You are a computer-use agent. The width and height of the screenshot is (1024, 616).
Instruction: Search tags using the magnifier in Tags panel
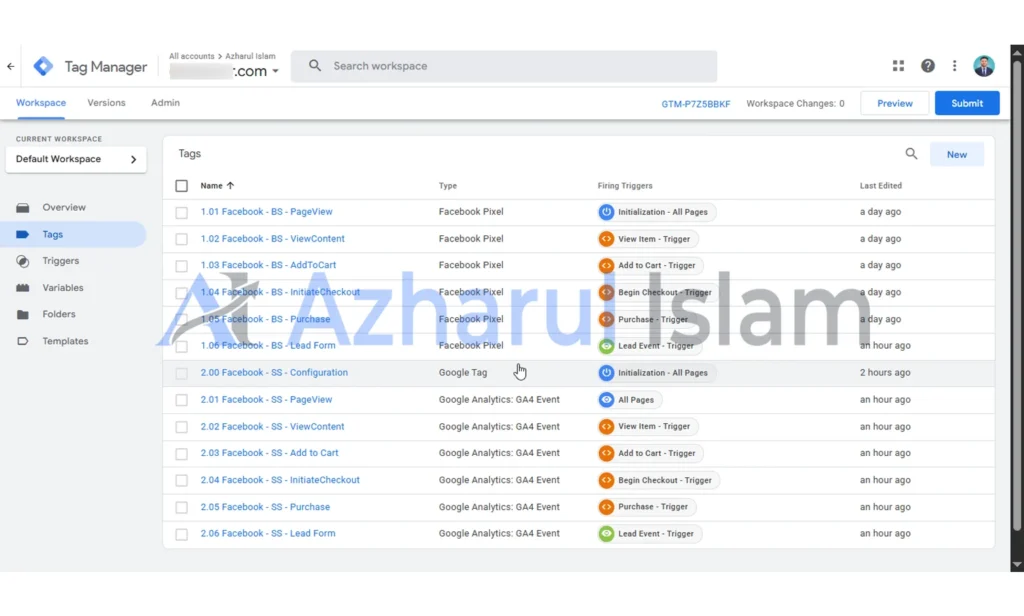click(x=911, y=154)
